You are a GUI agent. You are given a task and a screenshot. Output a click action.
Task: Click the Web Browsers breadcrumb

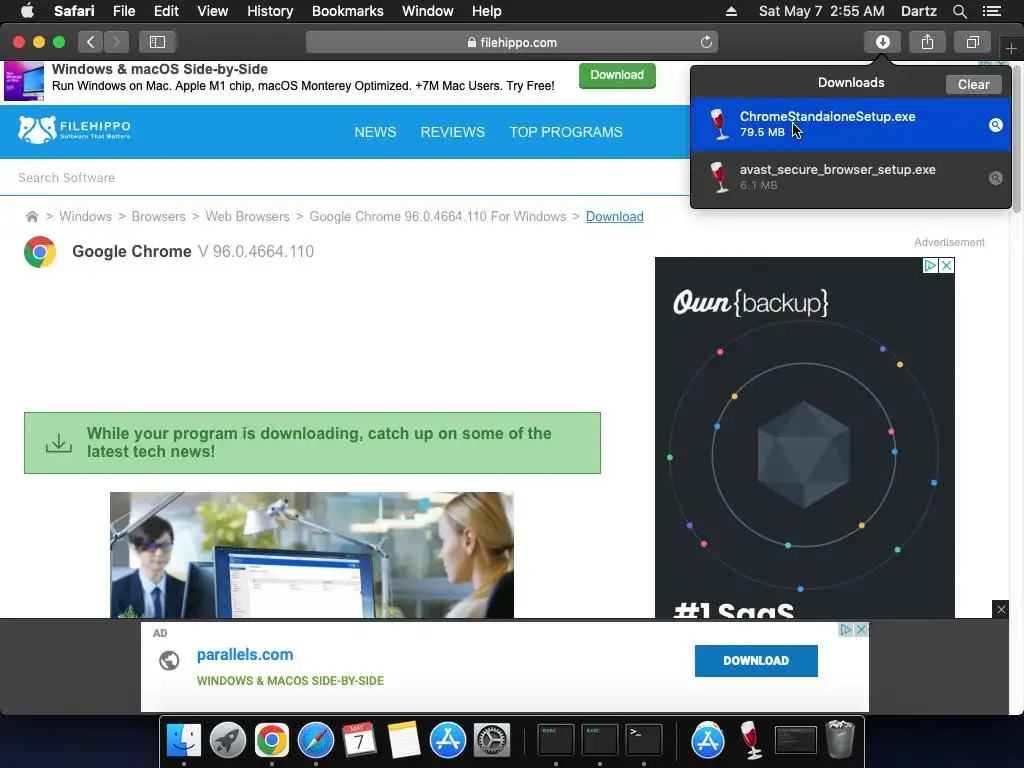pyautogui.click(x=248, y=216)
